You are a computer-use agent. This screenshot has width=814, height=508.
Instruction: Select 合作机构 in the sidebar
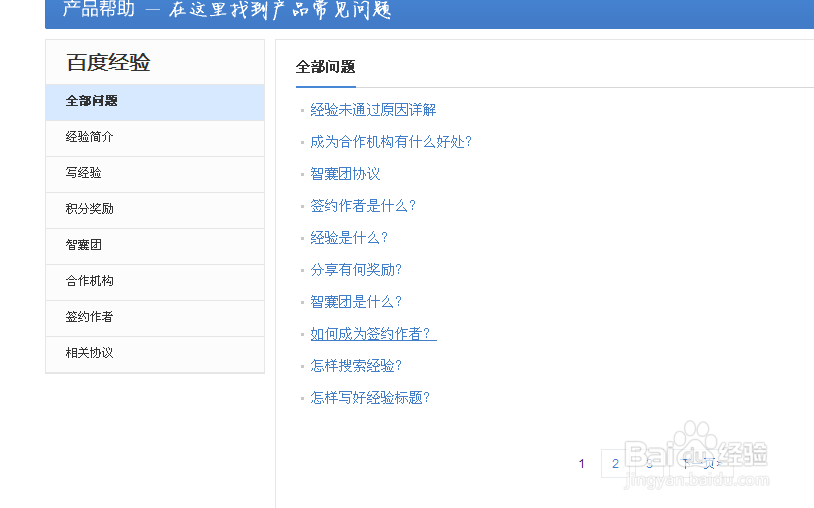click(155, 282)
